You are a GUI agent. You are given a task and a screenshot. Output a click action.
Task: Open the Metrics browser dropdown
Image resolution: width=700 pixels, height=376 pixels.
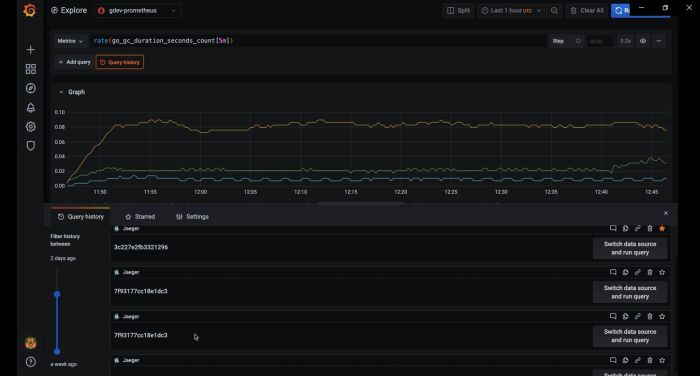coord(70,41)
